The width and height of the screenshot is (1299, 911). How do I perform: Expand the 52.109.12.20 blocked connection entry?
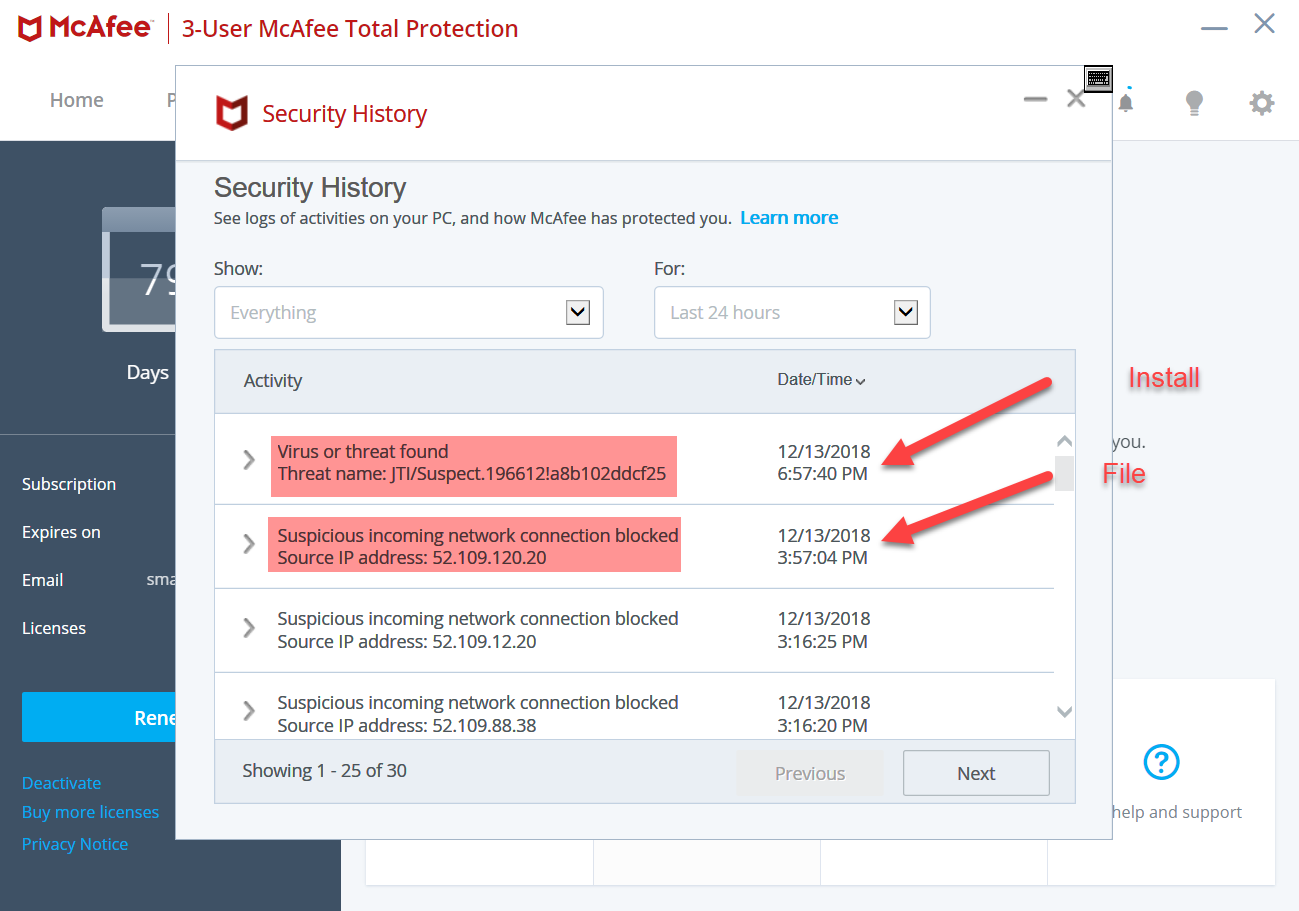coord(249,627)
